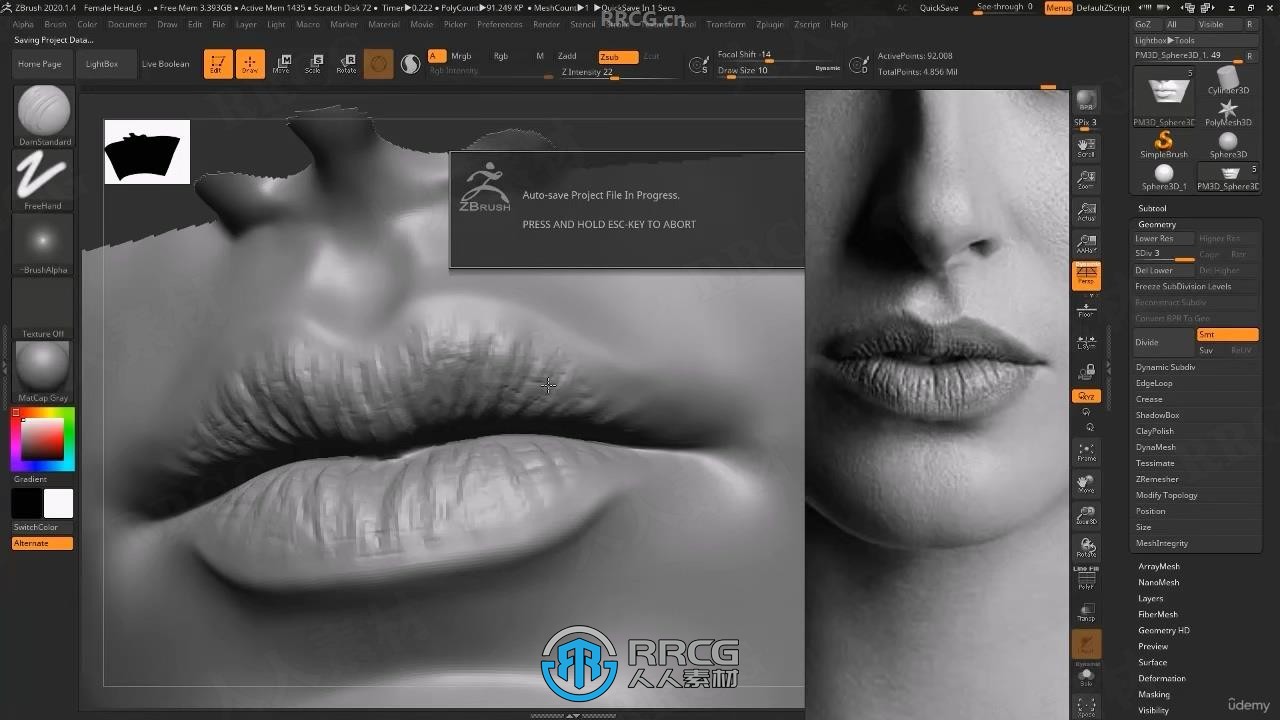Click the Frame icon on right shelf
Image resolution: width=1280 pixels, height=720 pixels.
click(1086, 452)
